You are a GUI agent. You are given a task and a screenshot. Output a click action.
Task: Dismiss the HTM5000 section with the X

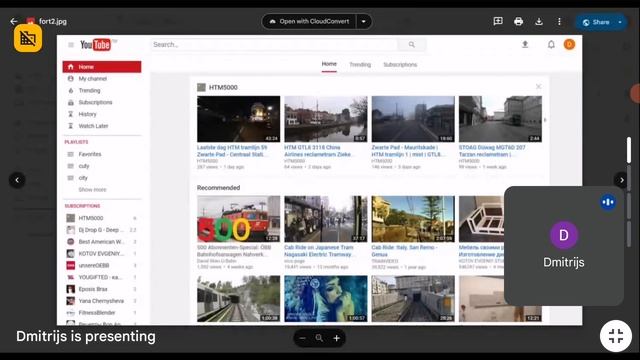pyautogui.click(x=538, y=87)
